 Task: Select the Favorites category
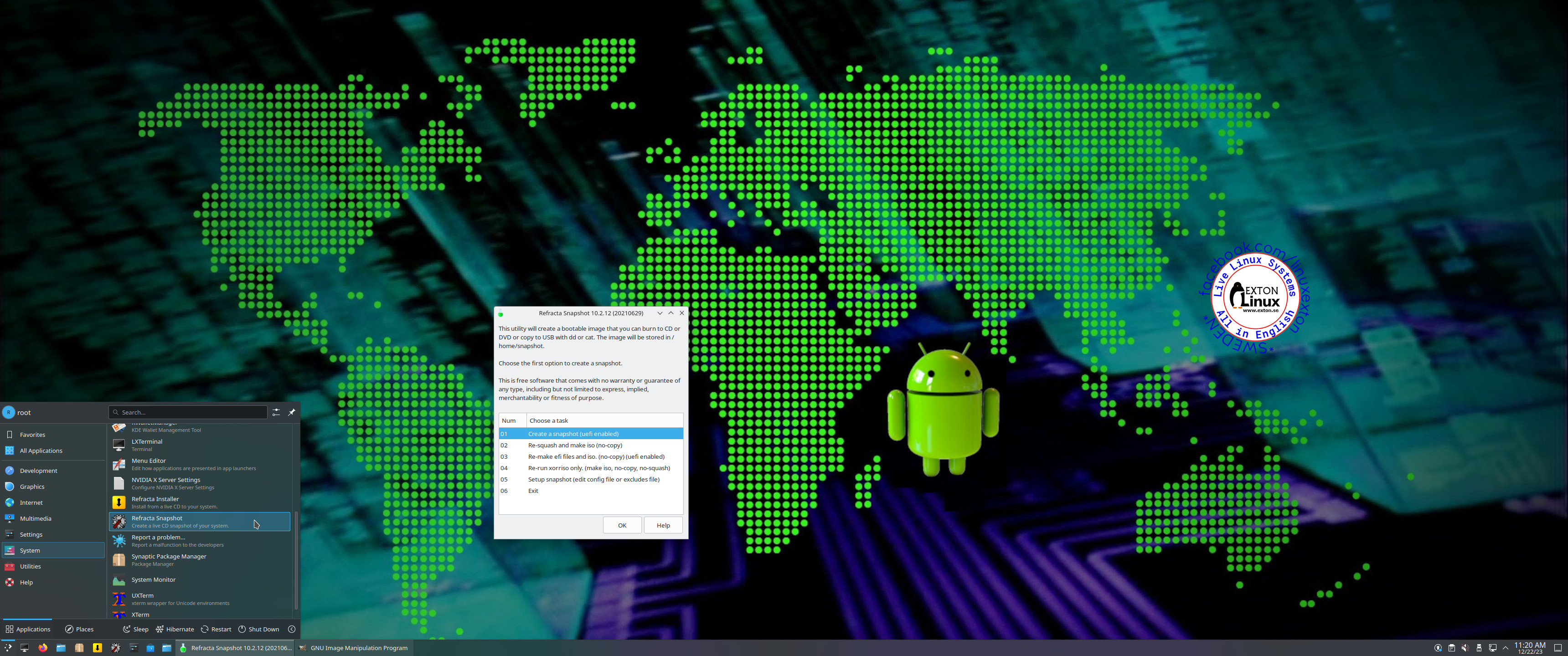coord(54,435)
